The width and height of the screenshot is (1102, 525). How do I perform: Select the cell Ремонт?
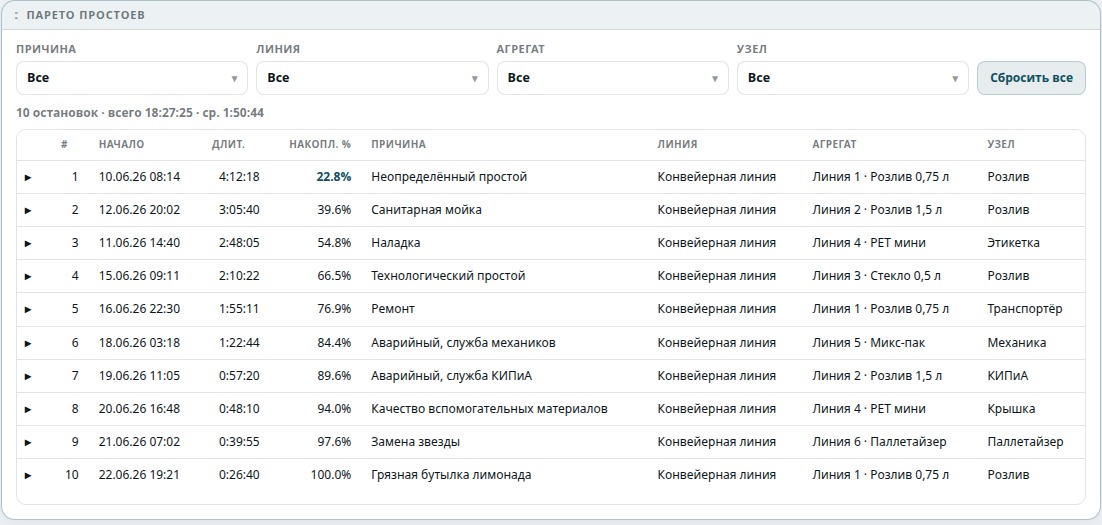point(393,309)
